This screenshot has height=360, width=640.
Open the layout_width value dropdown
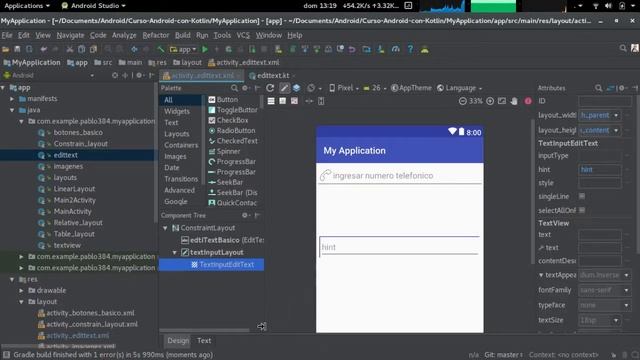tap(616, 116)
